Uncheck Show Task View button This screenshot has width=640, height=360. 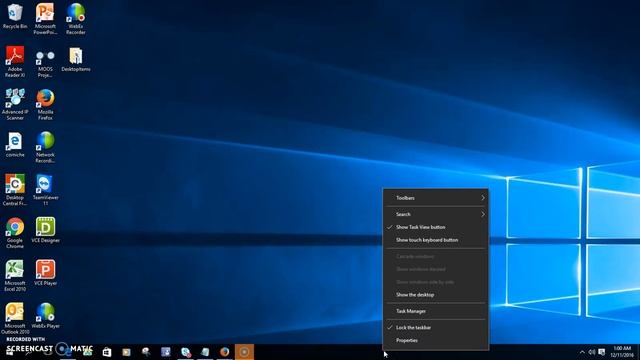(436, 227)
